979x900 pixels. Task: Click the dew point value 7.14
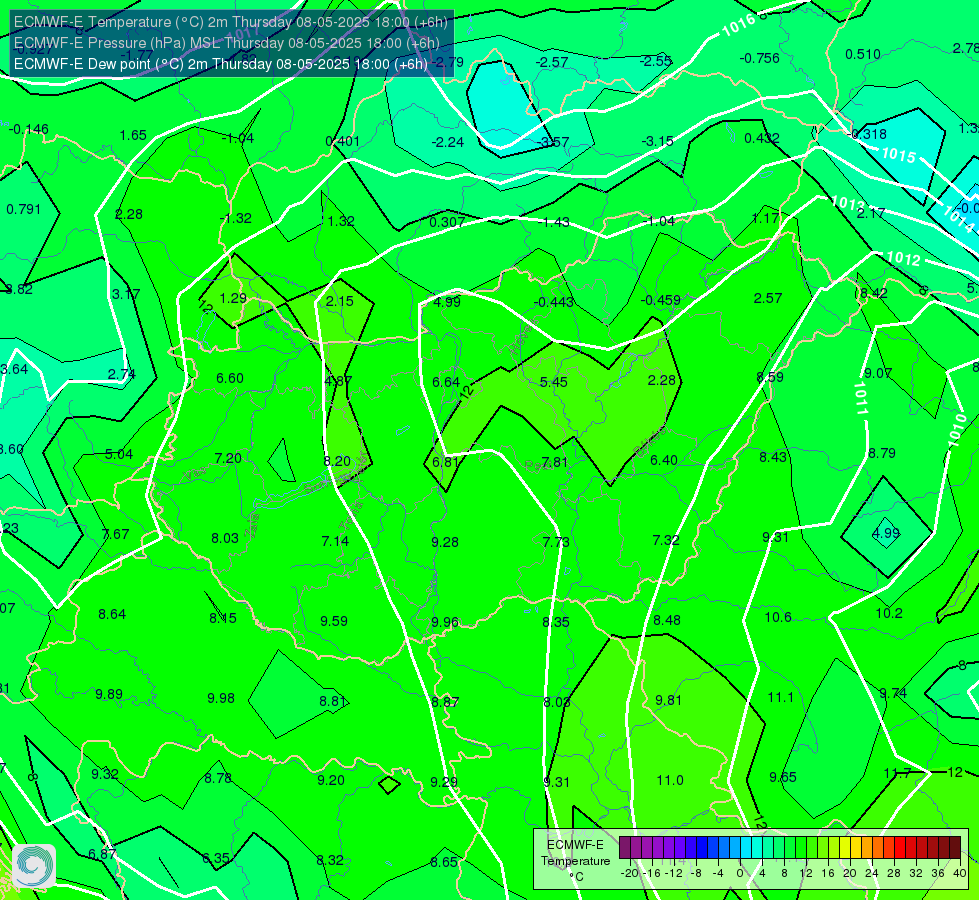tap(335, 541)
